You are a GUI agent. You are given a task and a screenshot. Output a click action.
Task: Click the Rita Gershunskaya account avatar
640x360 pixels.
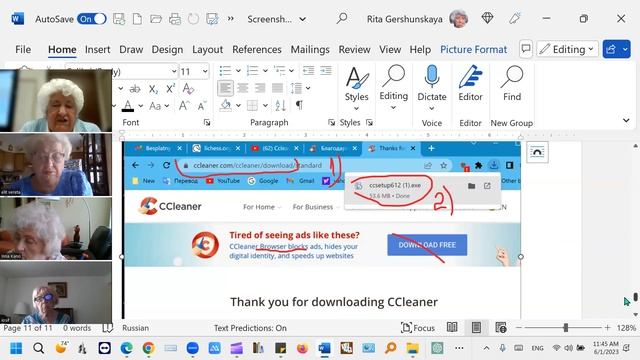pos(458,19)
